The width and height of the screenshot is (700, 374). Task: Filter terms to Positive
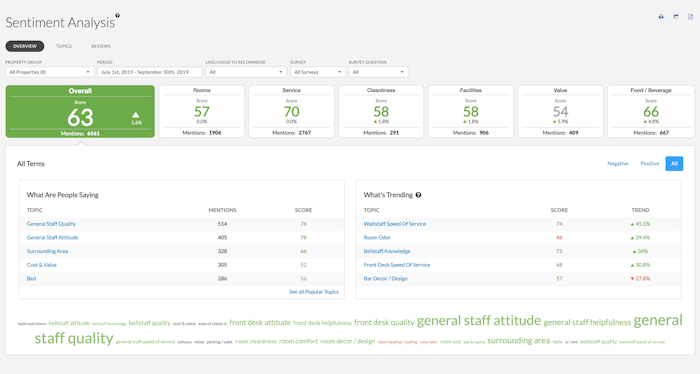coord(650,164)
